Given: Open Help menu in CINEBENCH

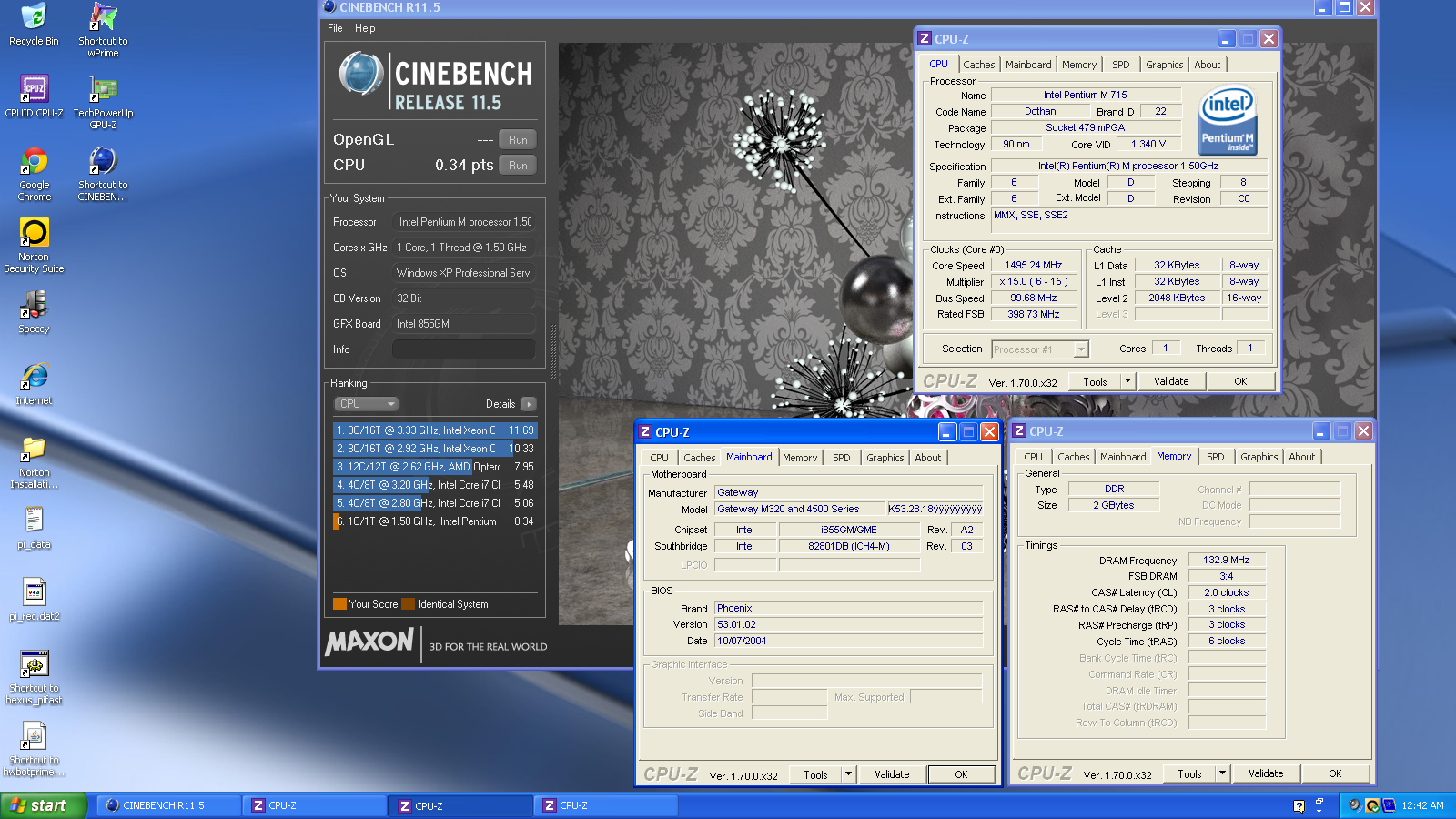Looking at the screenshot, I should tap(365, 28).
